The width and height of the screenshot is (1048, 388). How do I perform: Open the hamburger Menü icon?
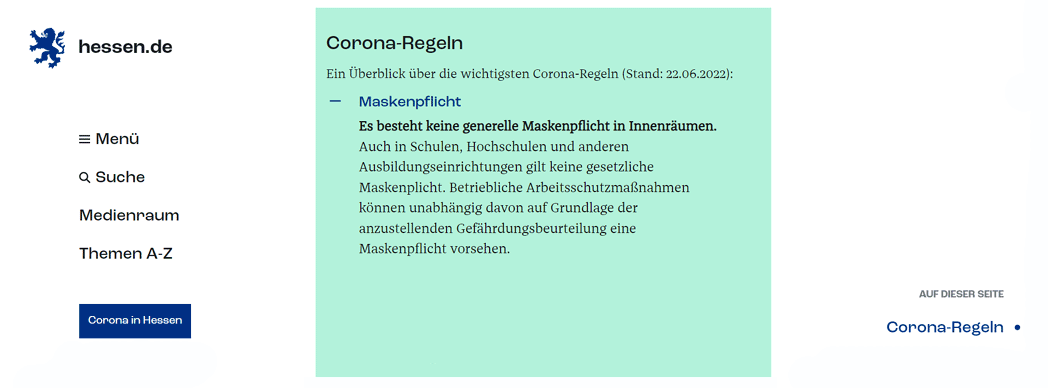(x=84, y=140)
